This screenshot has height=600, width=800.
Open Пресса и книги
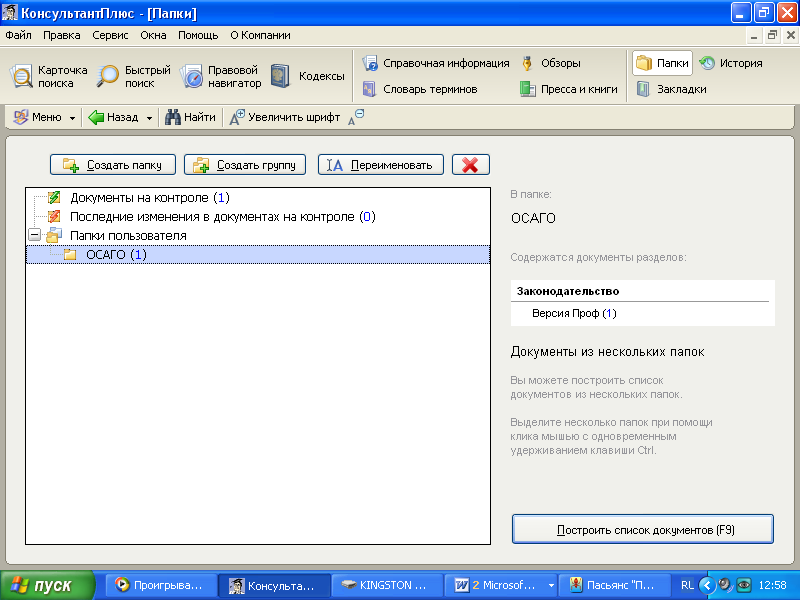pos(568,89)
